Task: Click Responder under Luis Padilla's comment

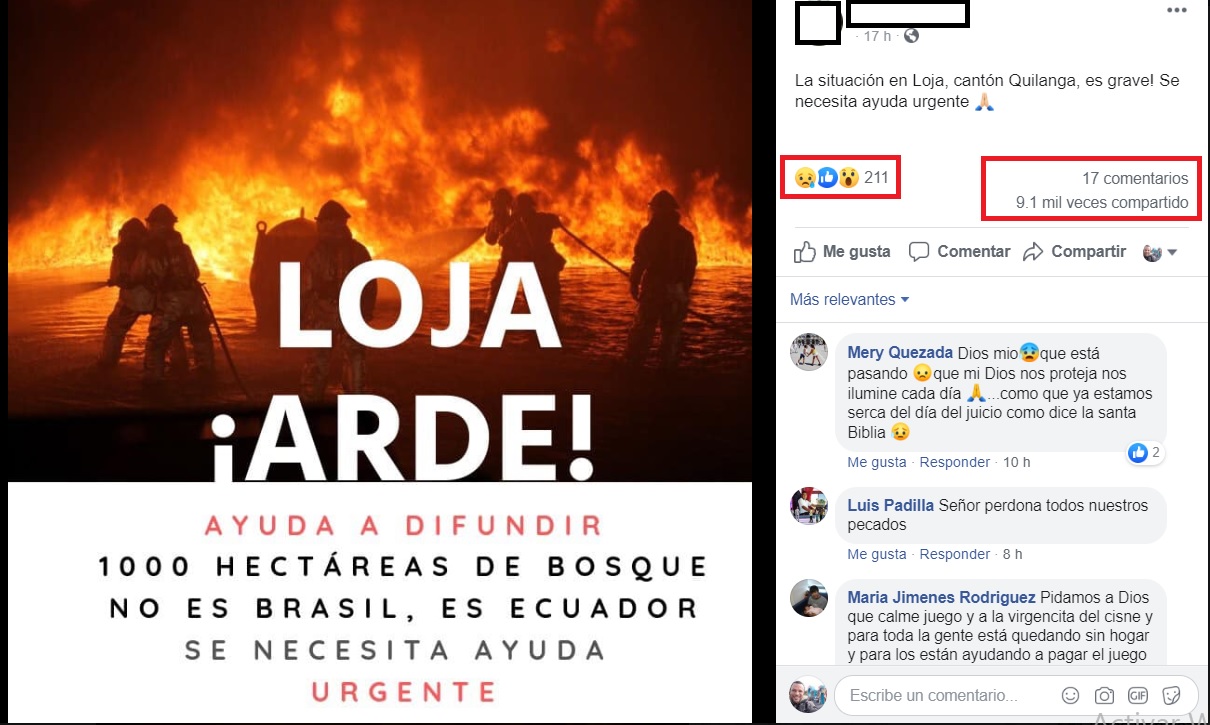Action: click(955, 554)
